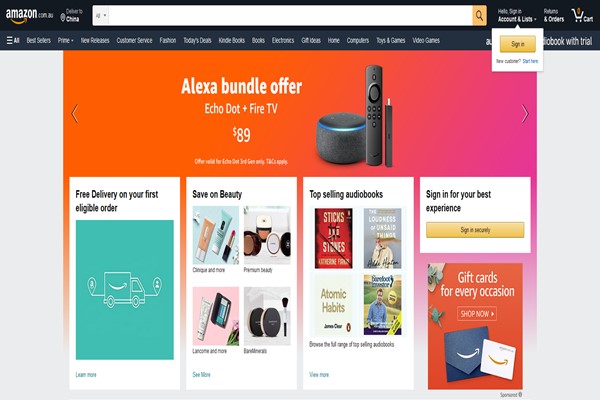
Task: Open the All hamburger menu
Action: 13,40
